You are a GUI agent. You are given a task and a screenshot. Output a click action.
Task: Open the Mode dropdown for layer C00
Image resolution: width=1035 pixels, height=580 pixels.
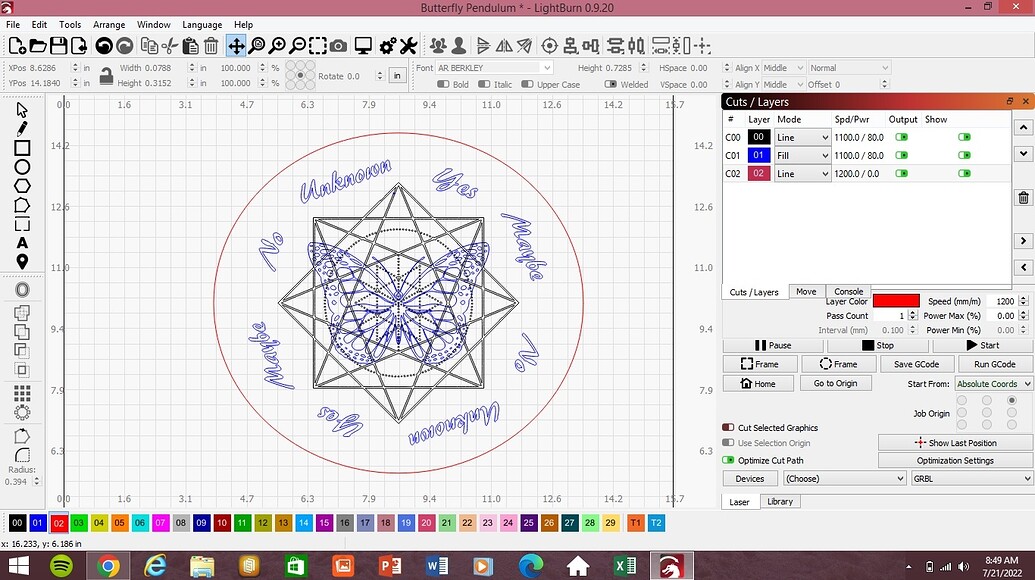point(802,137)
